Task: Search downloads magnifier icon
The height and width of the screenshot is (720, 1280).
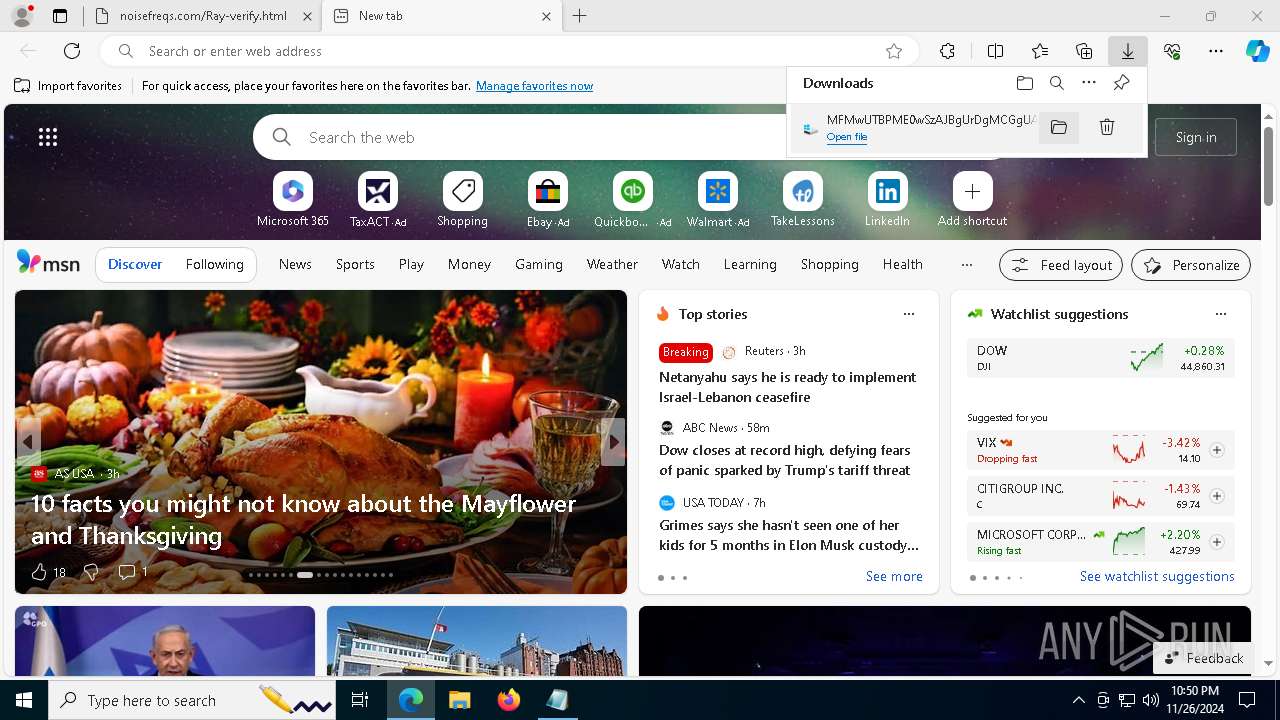Action: tap(1057, 83)
